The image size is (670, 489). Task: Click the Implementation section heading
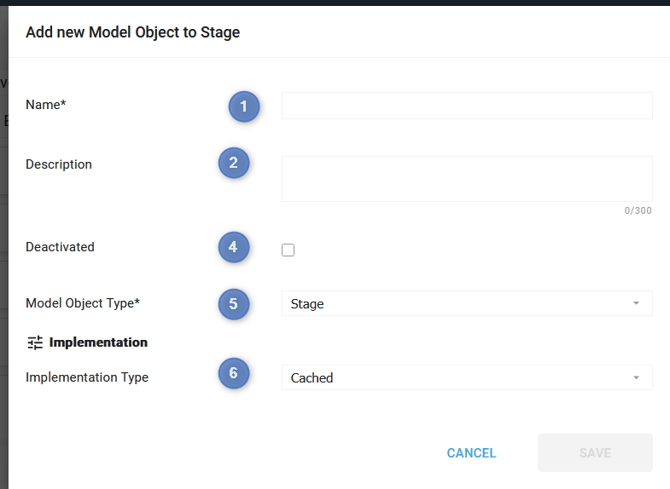coord(98,343)
